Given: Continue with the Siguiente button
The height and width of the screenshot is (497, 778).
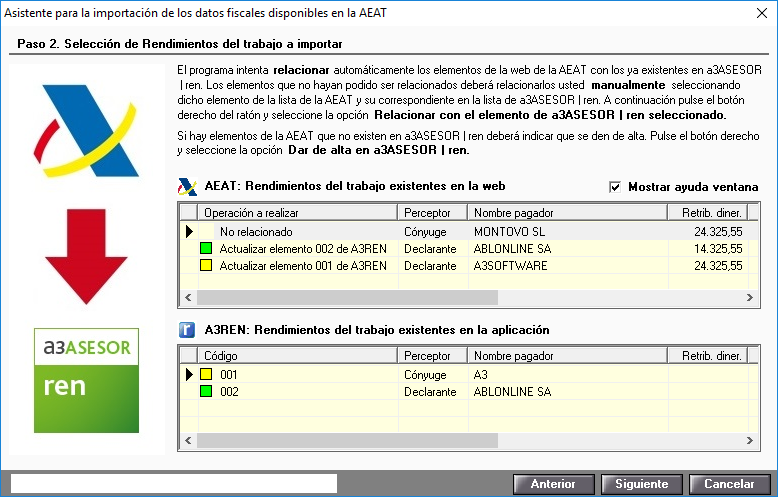Looking at the screenshot, I should pyautogui.click(x=642, y=484).
